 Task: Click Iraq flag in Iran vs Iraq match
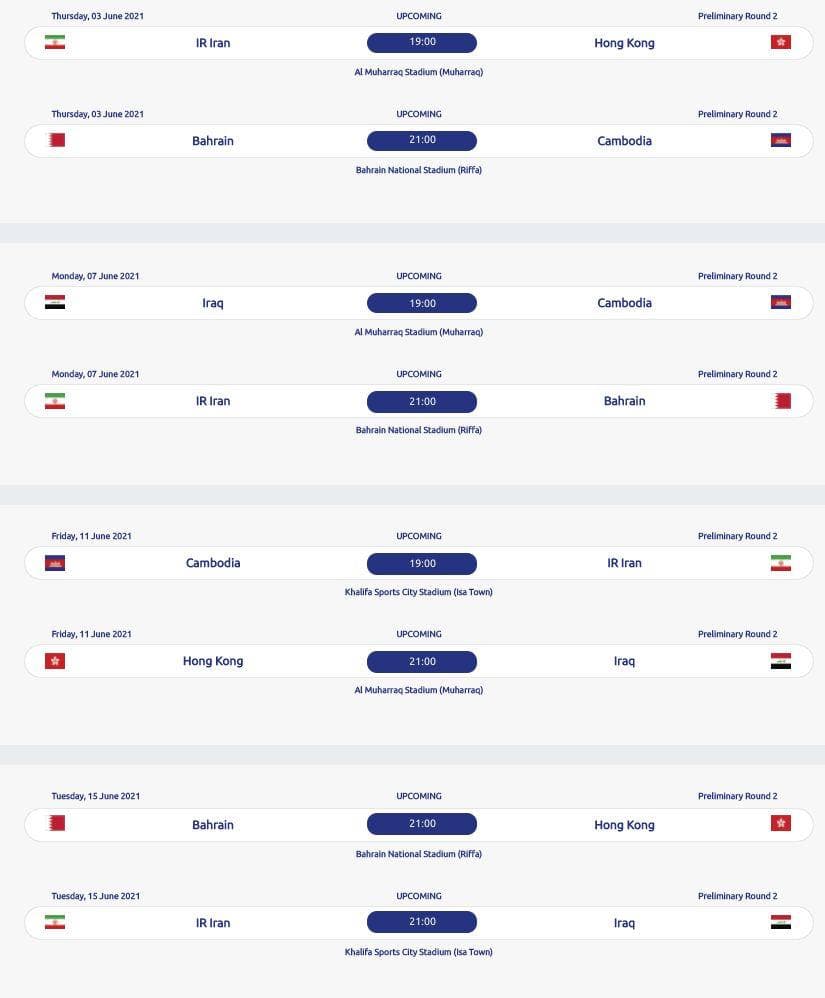pos(780,922)
